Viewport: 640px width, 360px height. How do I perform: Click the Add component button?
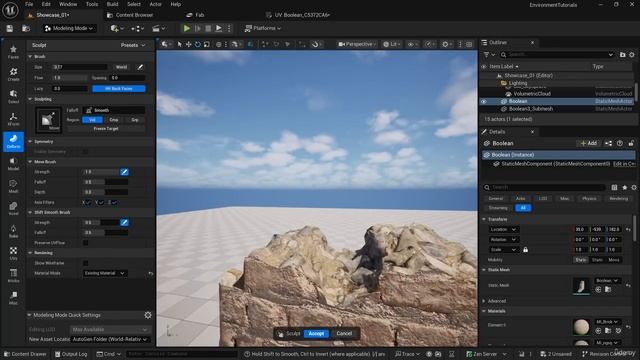pos(589,143)
